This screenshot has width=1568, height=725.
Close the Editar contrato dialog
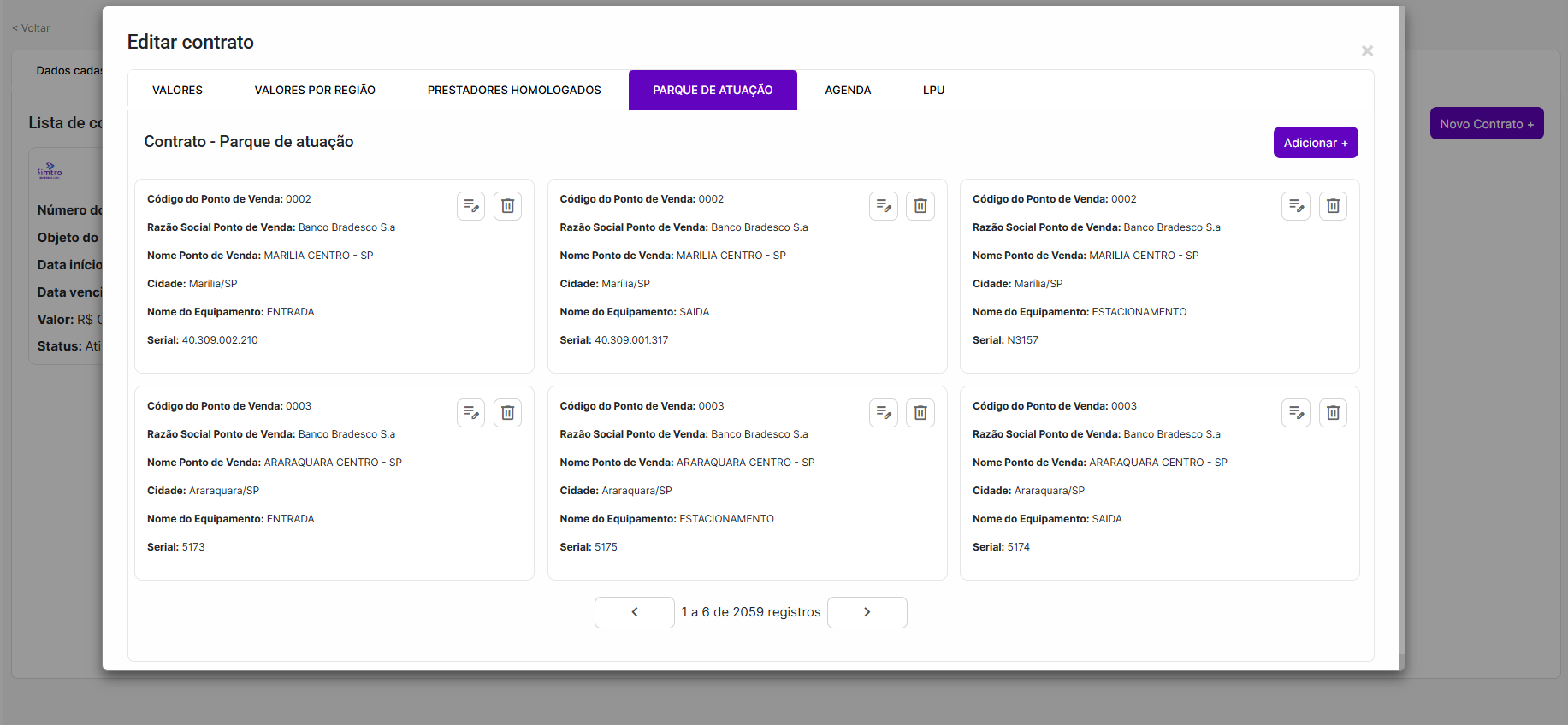1367,51
